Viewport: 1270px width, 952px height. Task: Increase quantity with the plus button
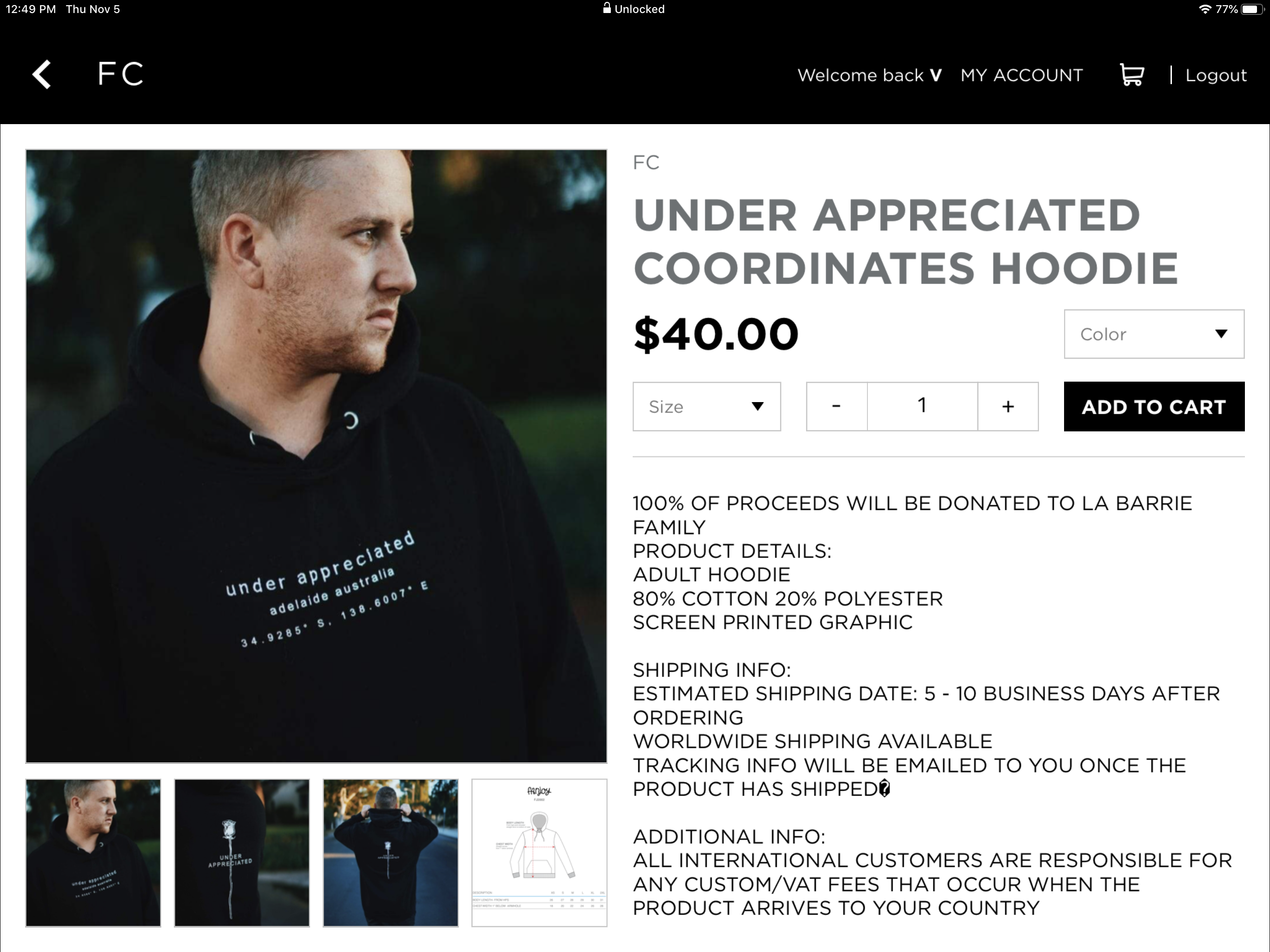tap(1008, 407)
